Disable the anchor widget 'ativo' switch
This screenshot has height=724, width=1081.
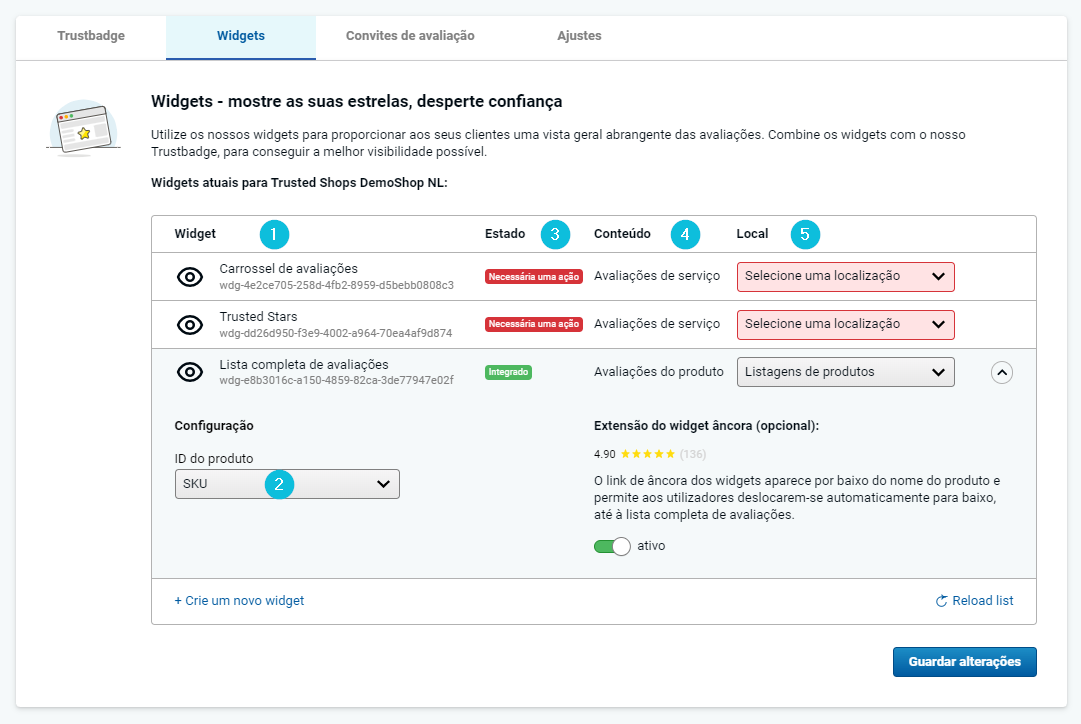tap(612, 546)
